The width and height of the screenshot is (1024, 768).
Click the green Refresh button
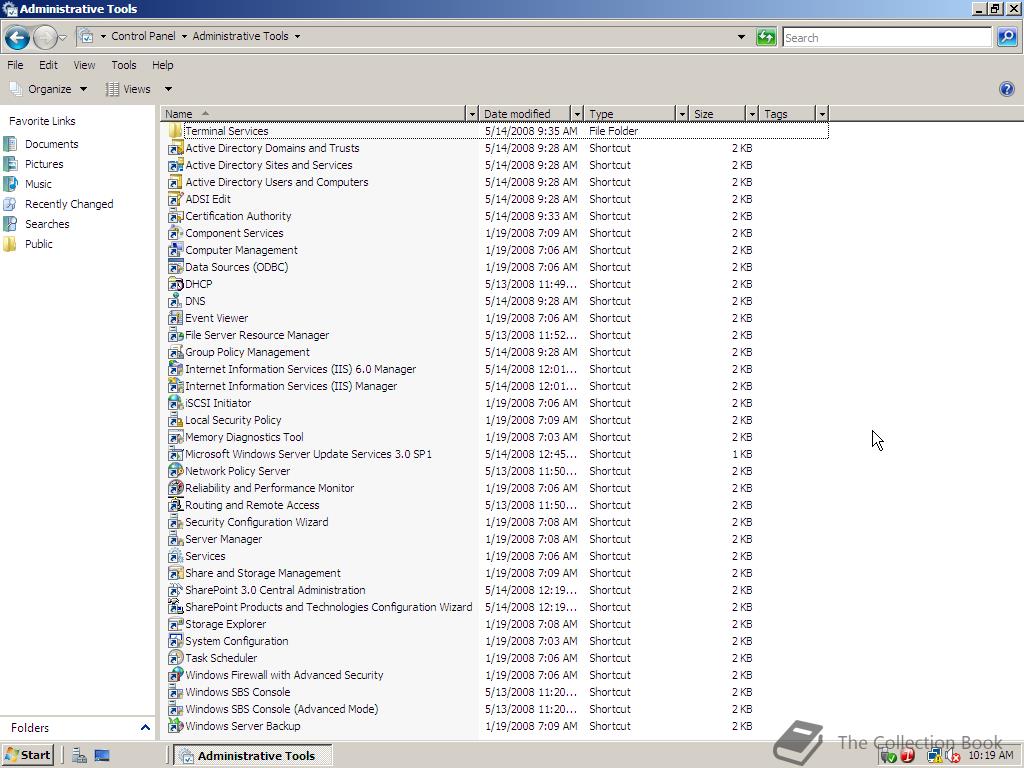765,37
